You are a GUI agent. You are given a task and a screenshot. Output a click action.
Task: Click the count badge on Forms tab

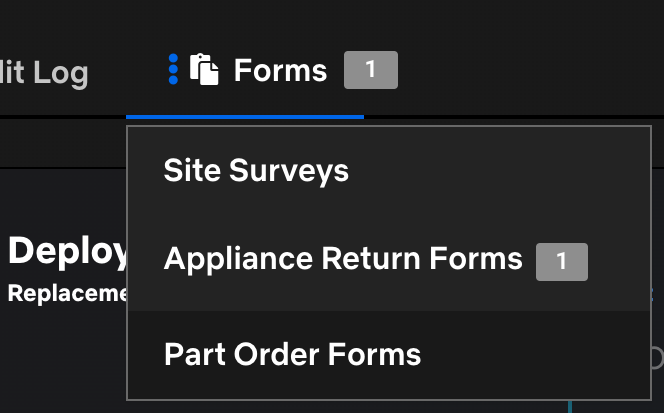370,70
